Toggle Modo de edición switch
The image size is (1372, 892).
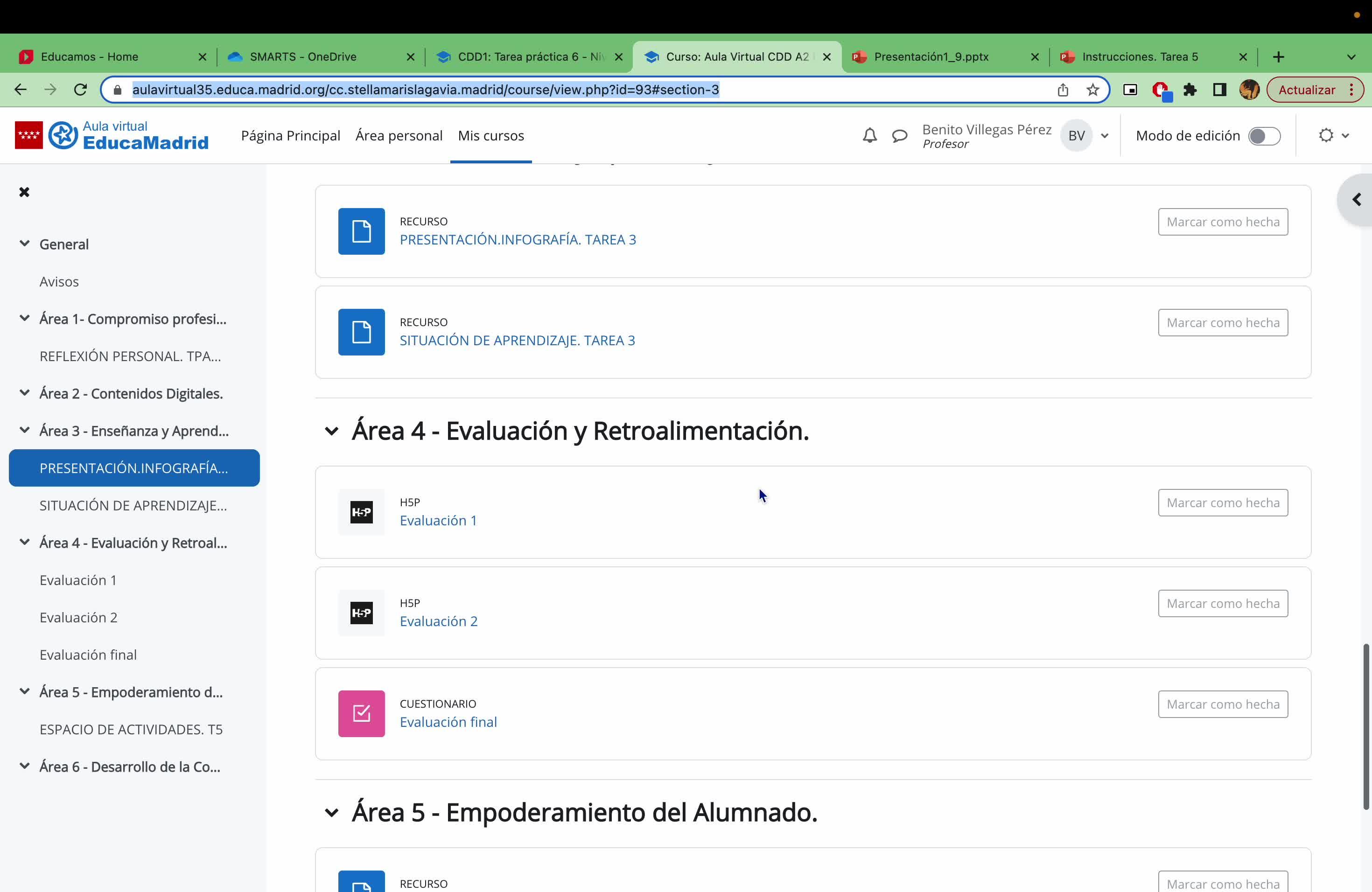(1264, 136)
